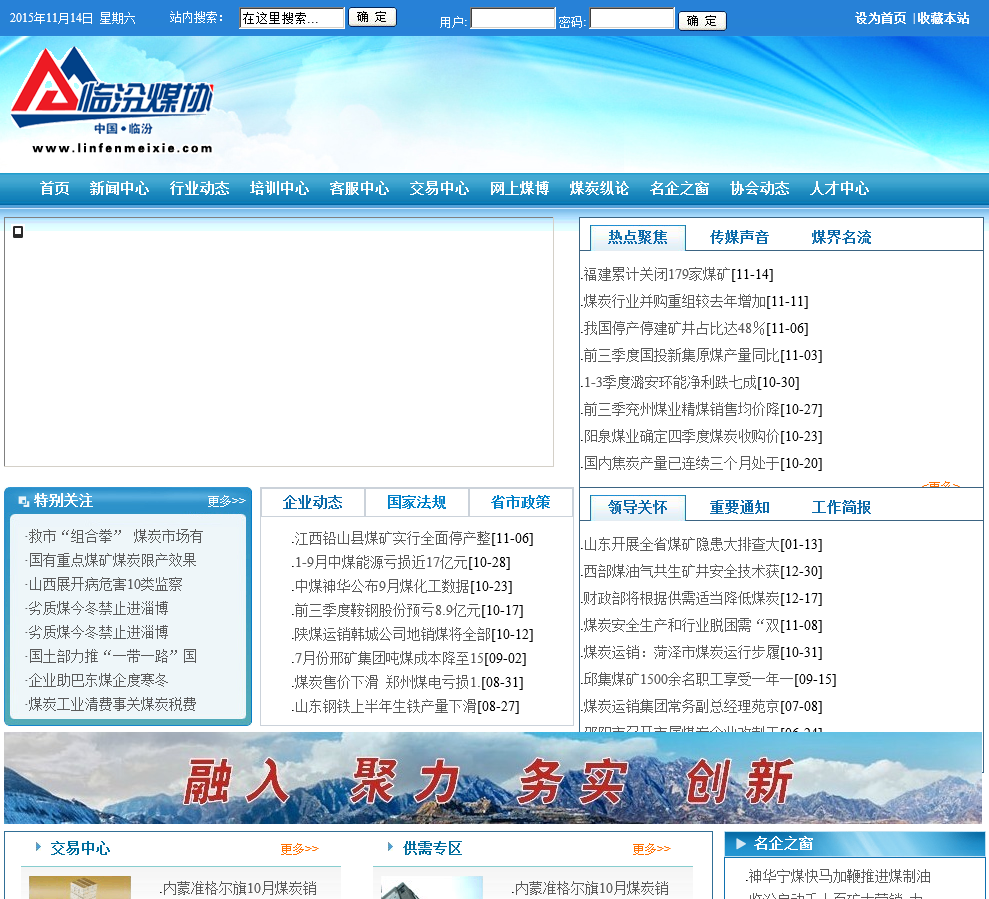
Task: Open 国有重点煤矿煤炭限产效果 item
Action: point(112,561)
